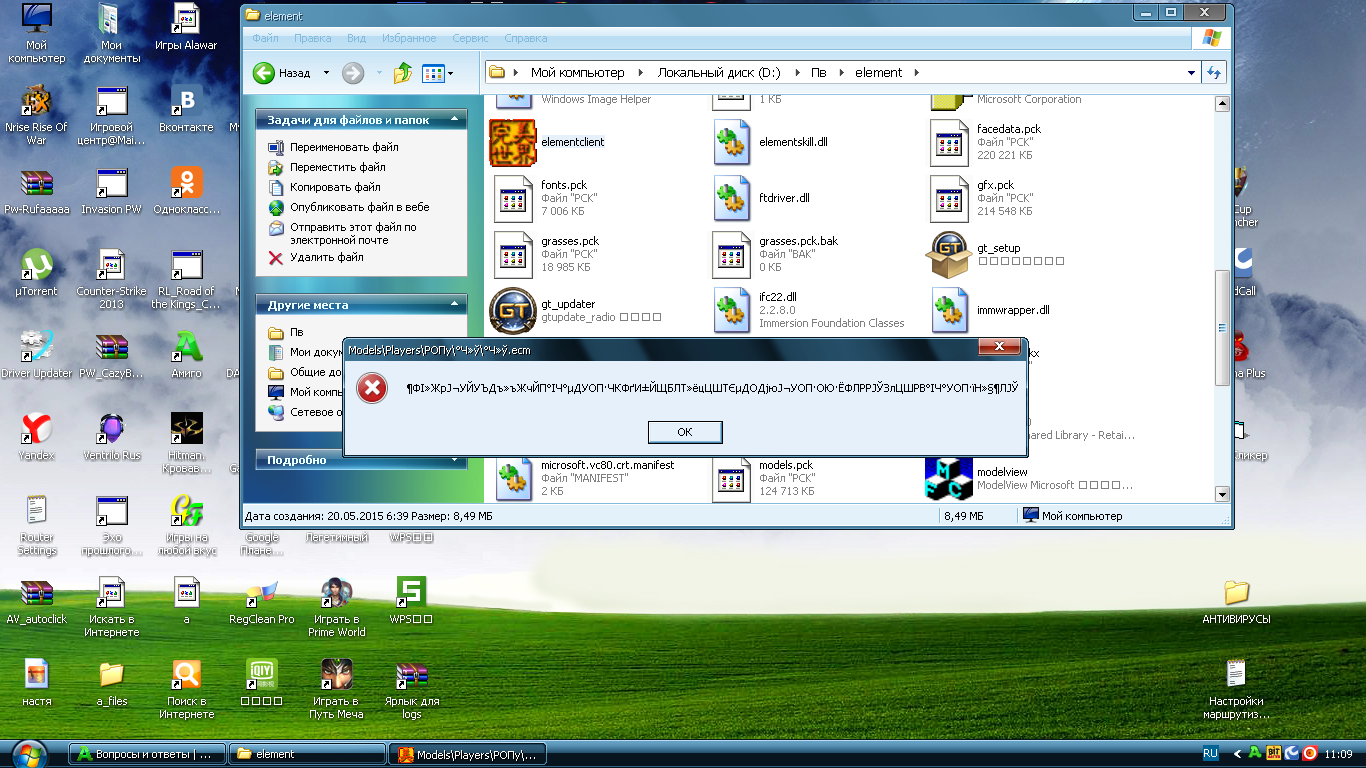The width and height of the screenshot is (1366, 768).
Task: Select the Yandex browser desktop icon
Action: coord(37,437)
